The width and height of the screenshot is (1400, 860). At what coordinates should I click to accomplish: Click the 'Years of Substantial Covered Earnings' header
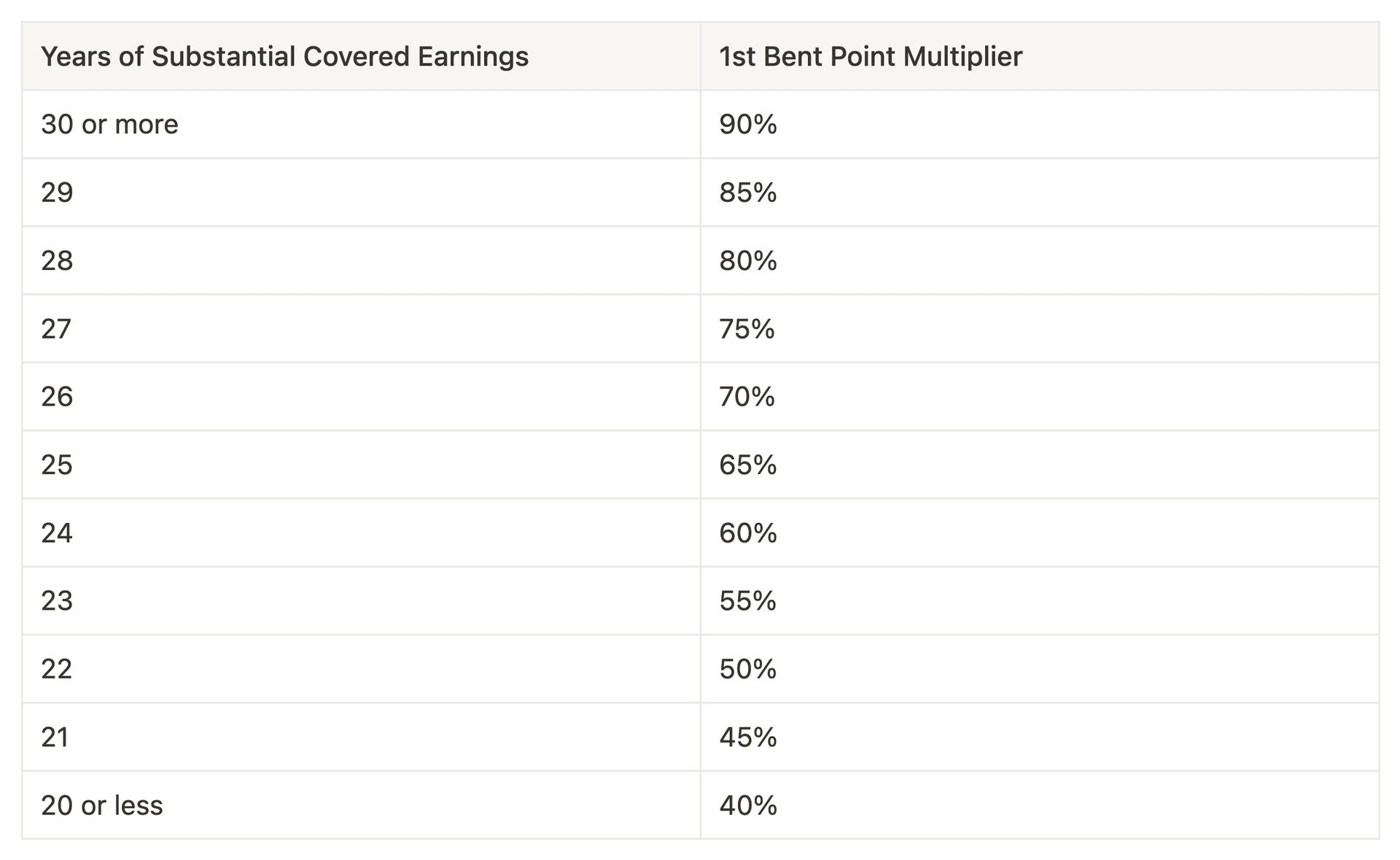361,56
